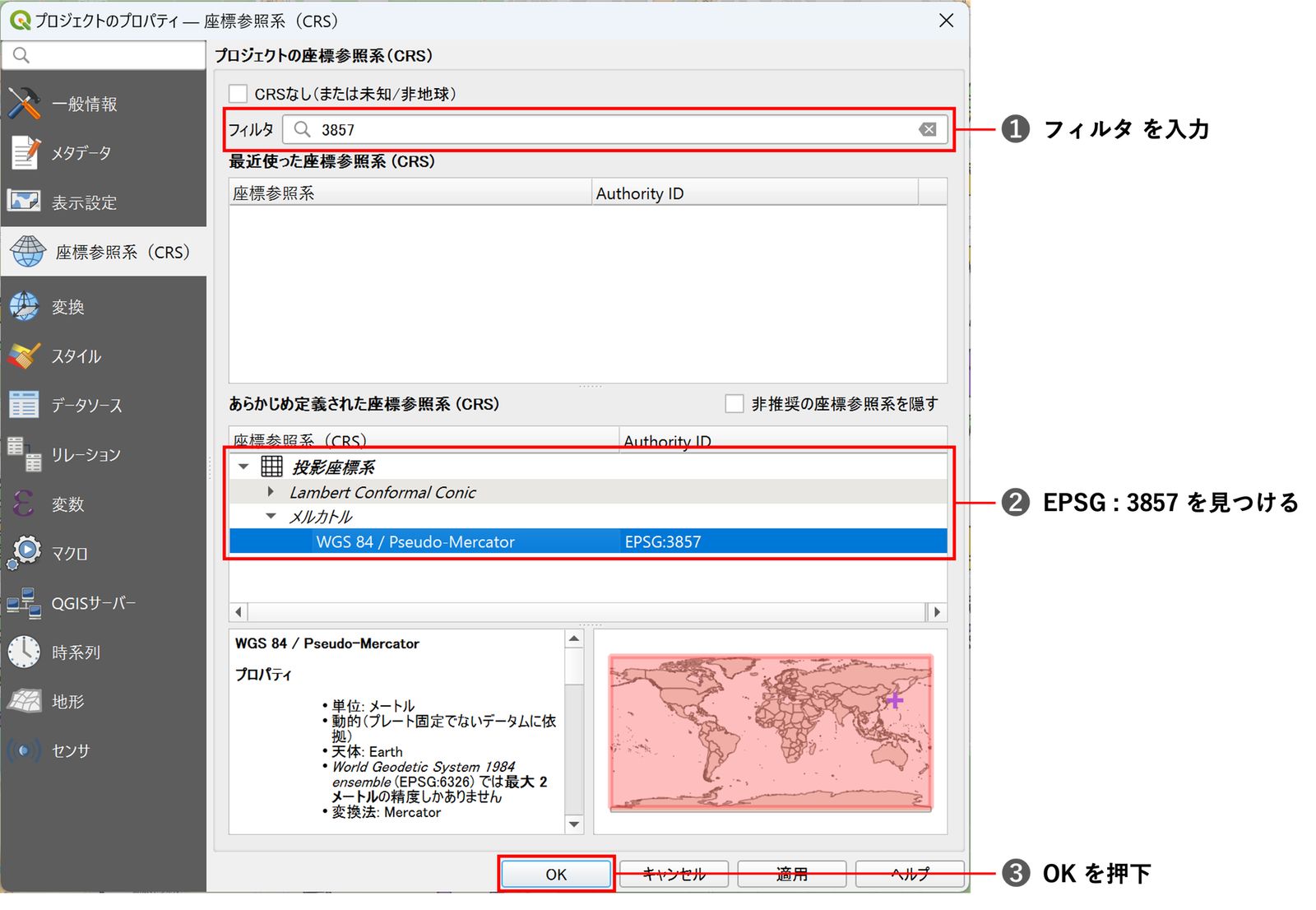Open the ヘルプ button

coord(910,874)
